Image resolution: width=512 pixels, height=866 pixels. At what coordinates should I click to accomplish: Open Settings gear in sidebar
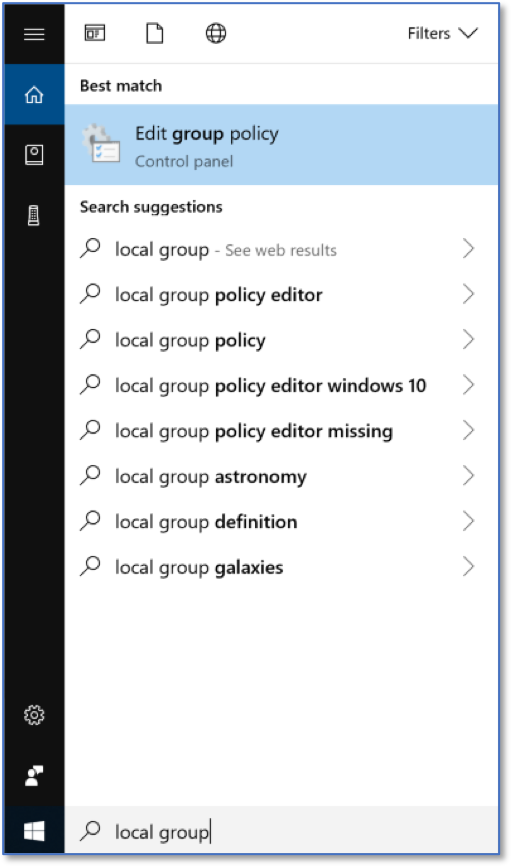pyautogui.click(x=34, y=715)
